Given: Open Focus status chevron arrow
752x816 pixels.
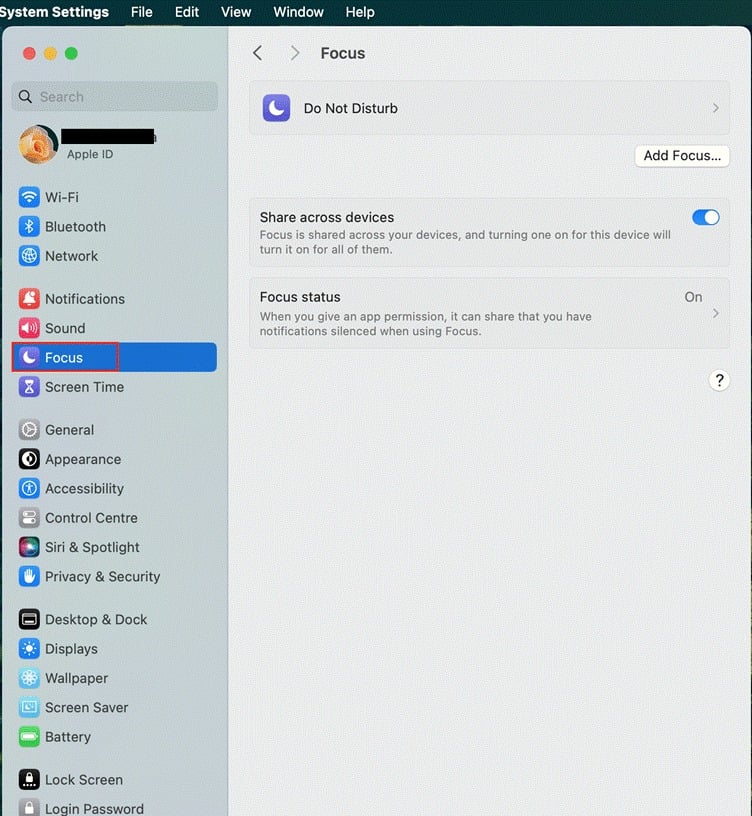Looking at the screenshot, I should 716,313.
